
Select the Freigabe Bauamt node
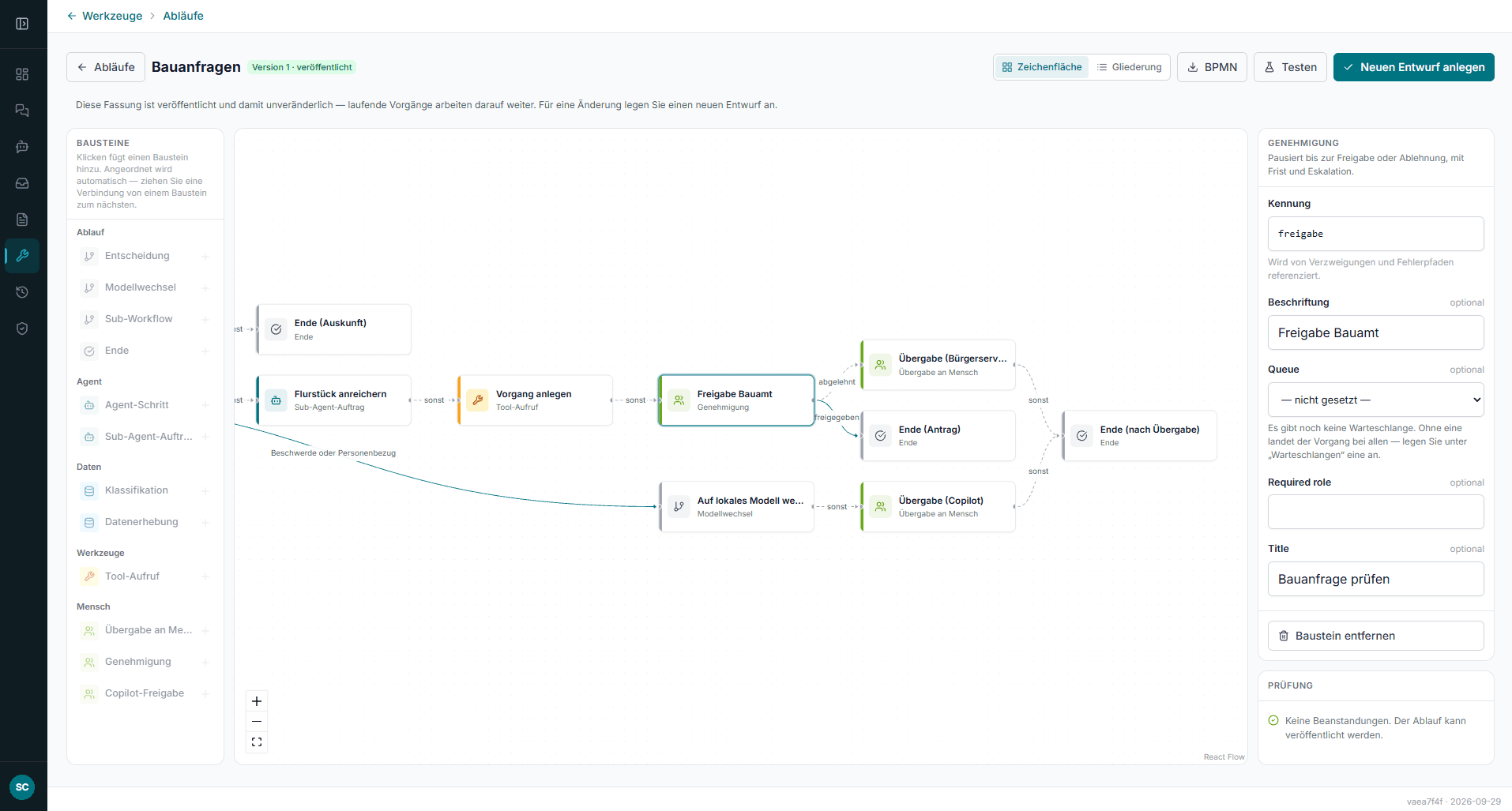pyautogui.click(x=736, y=400)
